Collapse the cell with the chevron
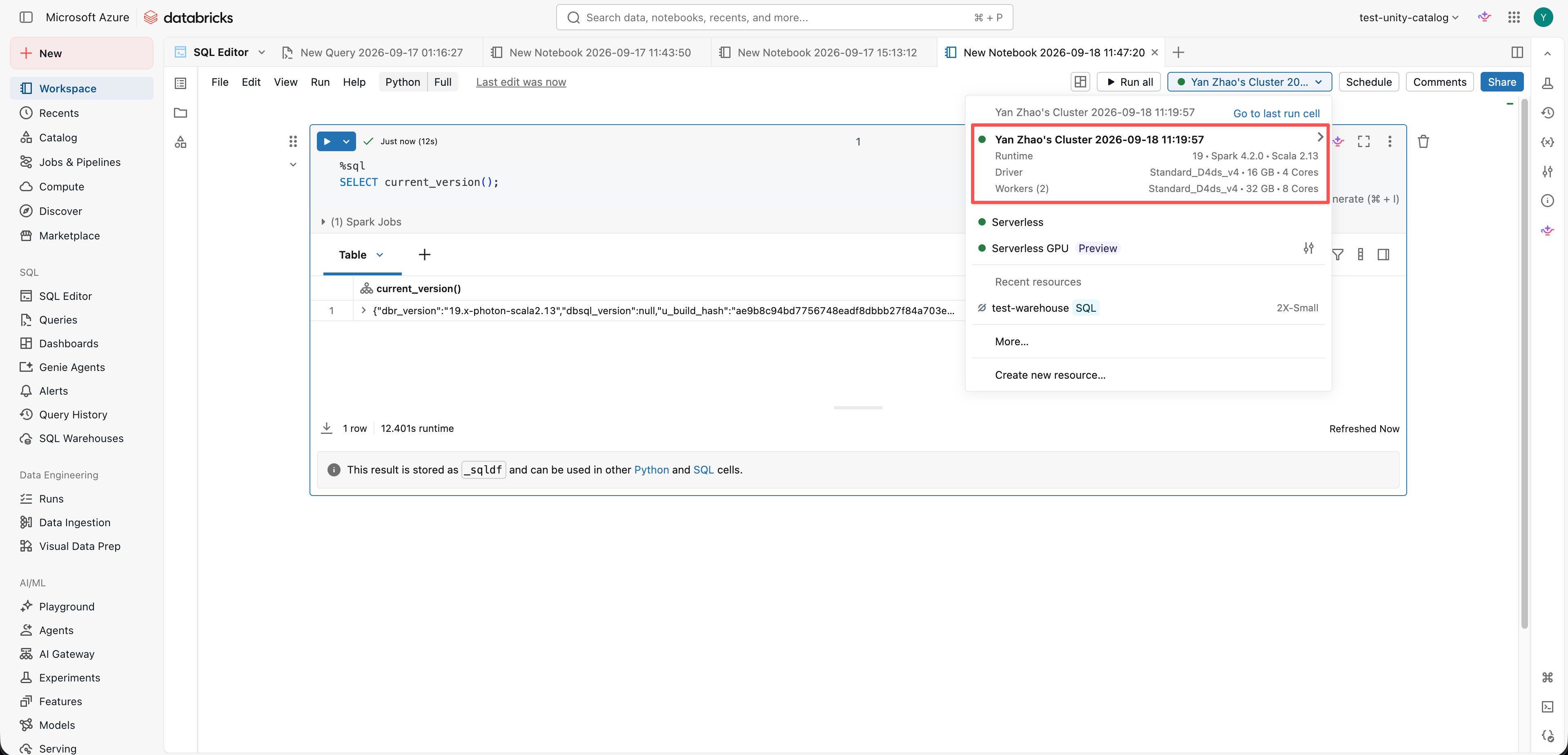 pyautogui.click(x=293, y=164)
